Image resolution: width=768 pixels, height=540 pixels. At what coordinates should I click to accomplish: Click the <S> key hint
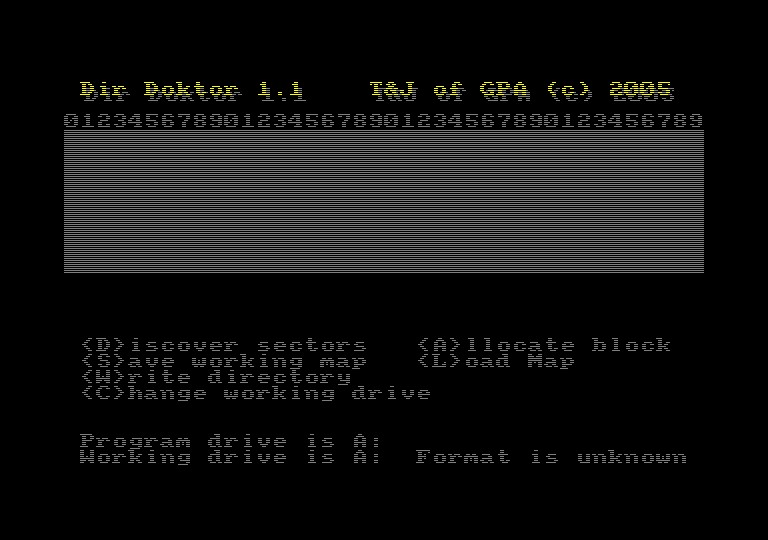tap(104, 362)
